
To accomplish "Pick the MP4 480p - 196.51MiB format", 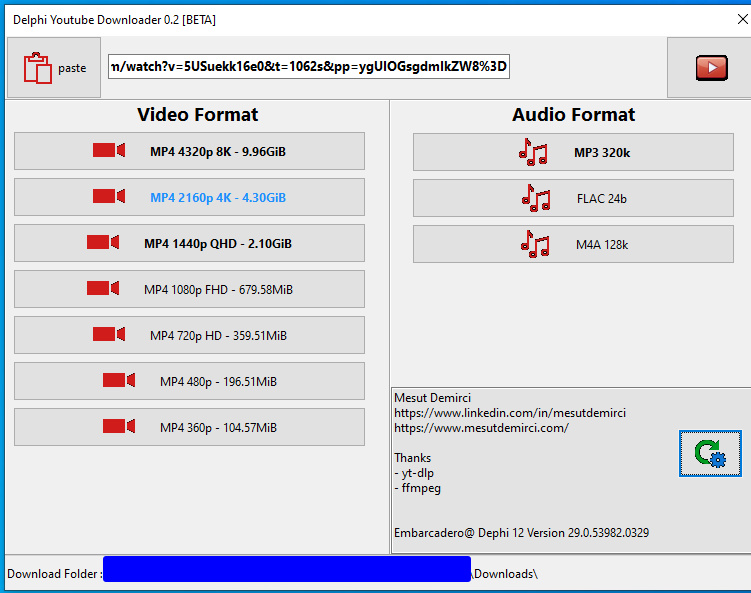I will (x=217, y=382).
